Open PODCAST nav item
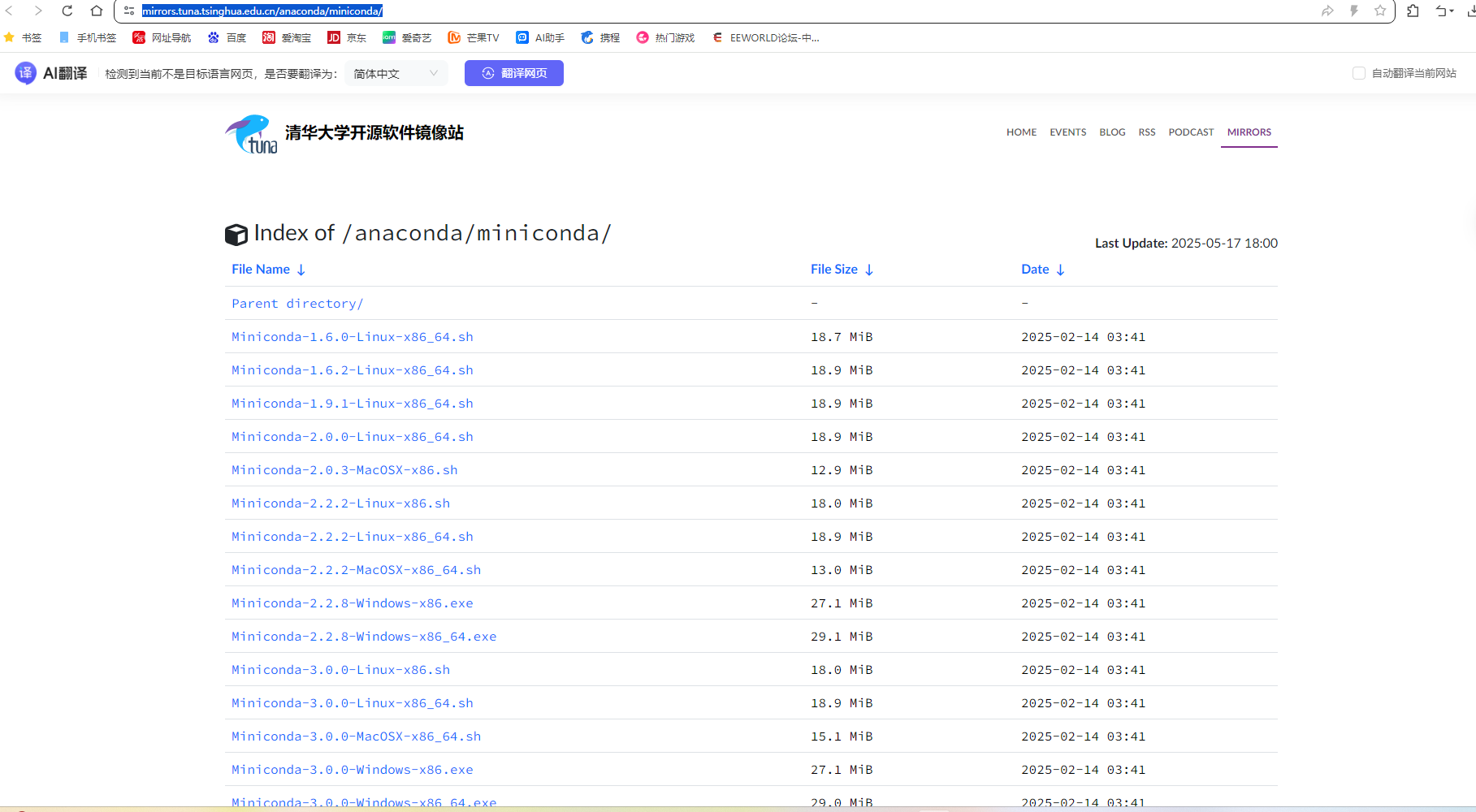The width and height of the screenshot is (1476, 812). tap(1191, 132)
